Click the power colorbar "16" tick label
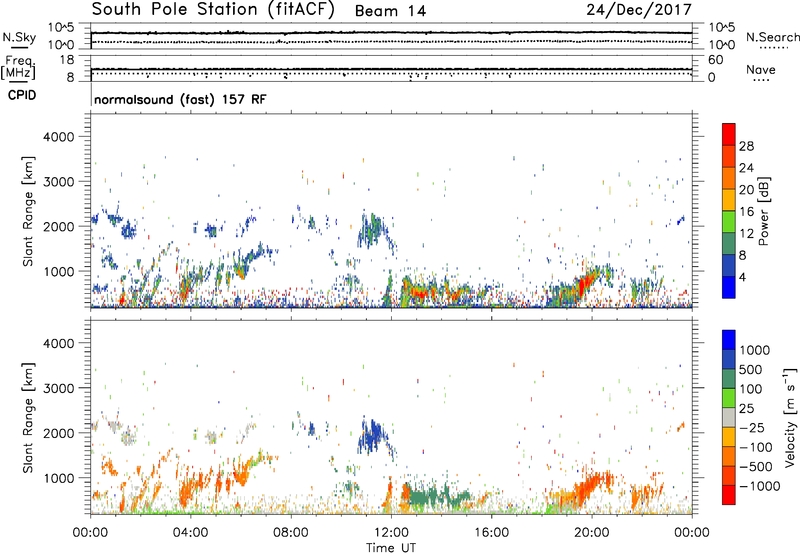This screenshot has height=554, width=800. [746, 212]
